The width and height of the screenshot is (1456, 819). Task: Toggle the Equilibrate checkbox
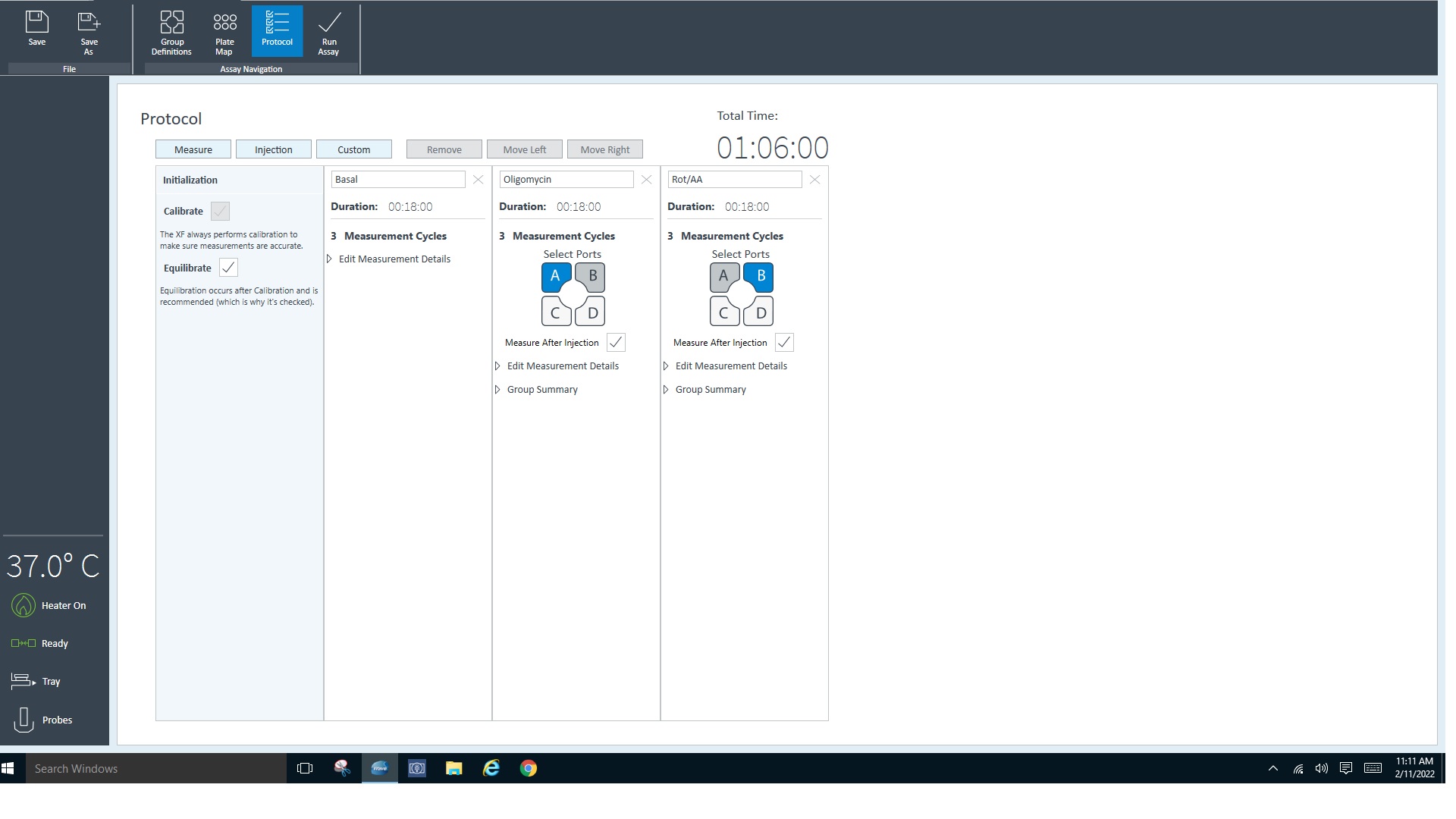(228, 268)
